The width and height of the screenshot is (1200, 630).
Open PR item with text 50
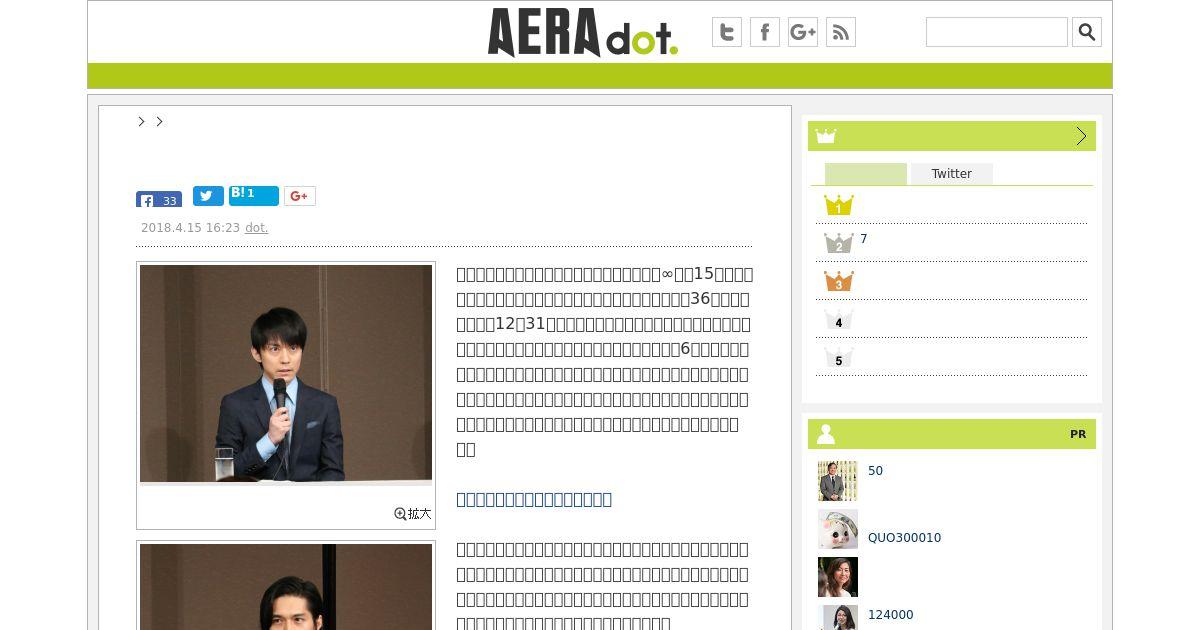coord(875,471)
